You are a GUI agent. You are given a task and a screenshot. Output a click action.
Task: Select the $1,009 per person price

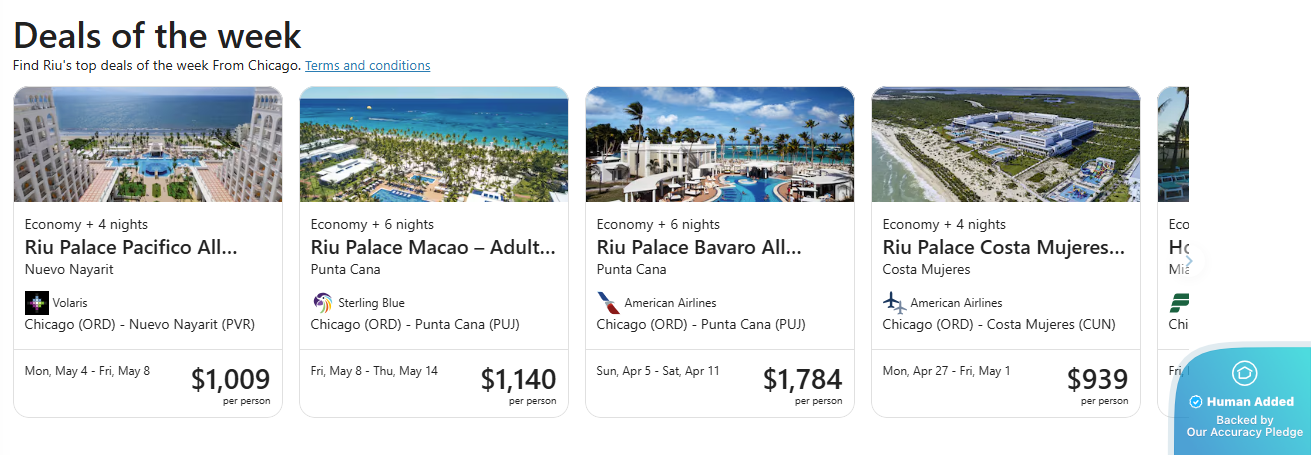point(230,380)
